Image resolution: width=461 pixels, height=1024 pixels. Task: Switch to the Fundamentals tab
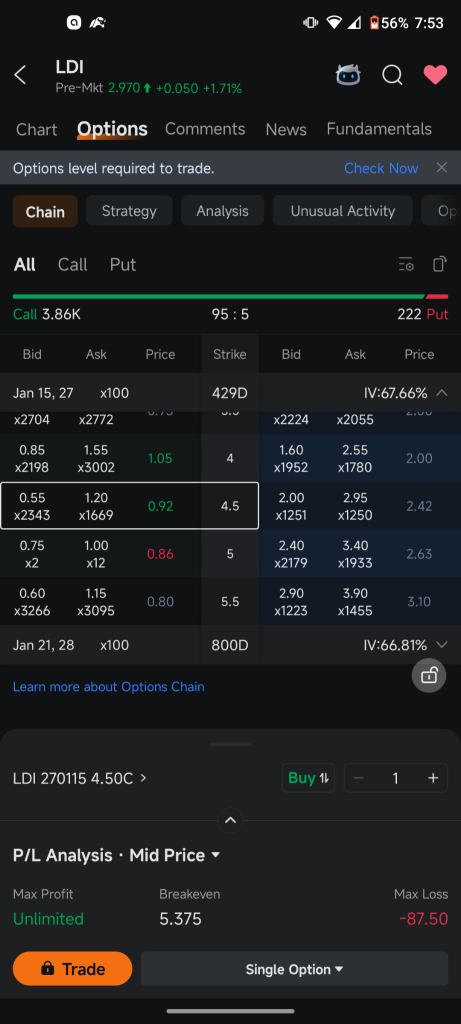(379, 129)
